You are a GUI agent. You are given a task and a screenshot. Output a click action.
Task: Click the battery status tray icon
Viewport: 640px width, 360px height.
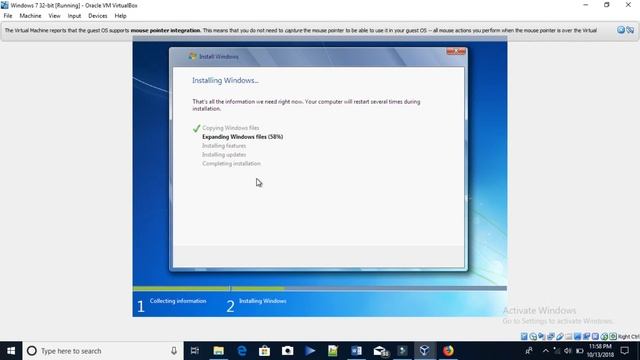(x=579, y=351)
